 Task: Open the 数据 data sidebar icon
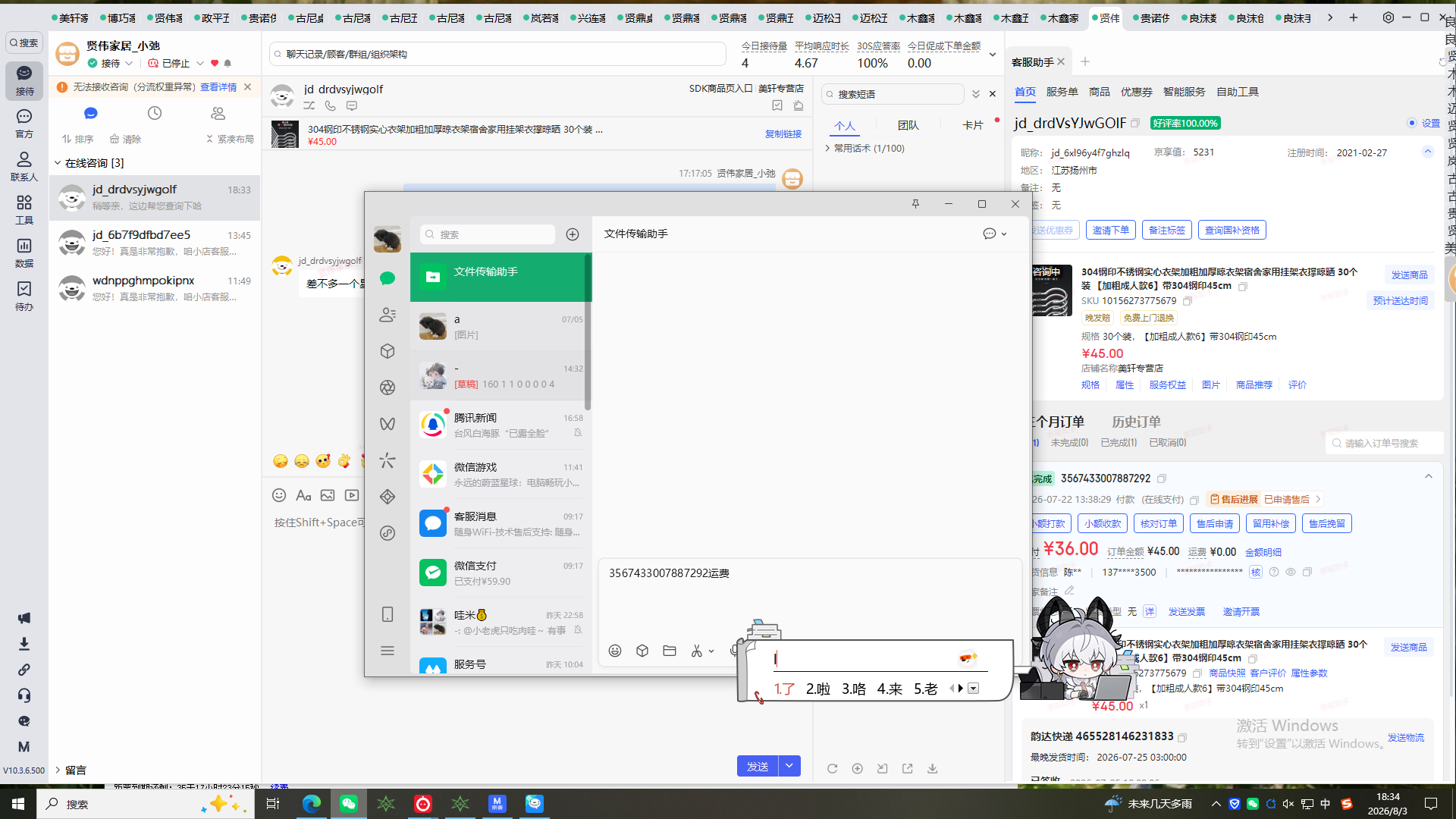(x=24, y=253)
